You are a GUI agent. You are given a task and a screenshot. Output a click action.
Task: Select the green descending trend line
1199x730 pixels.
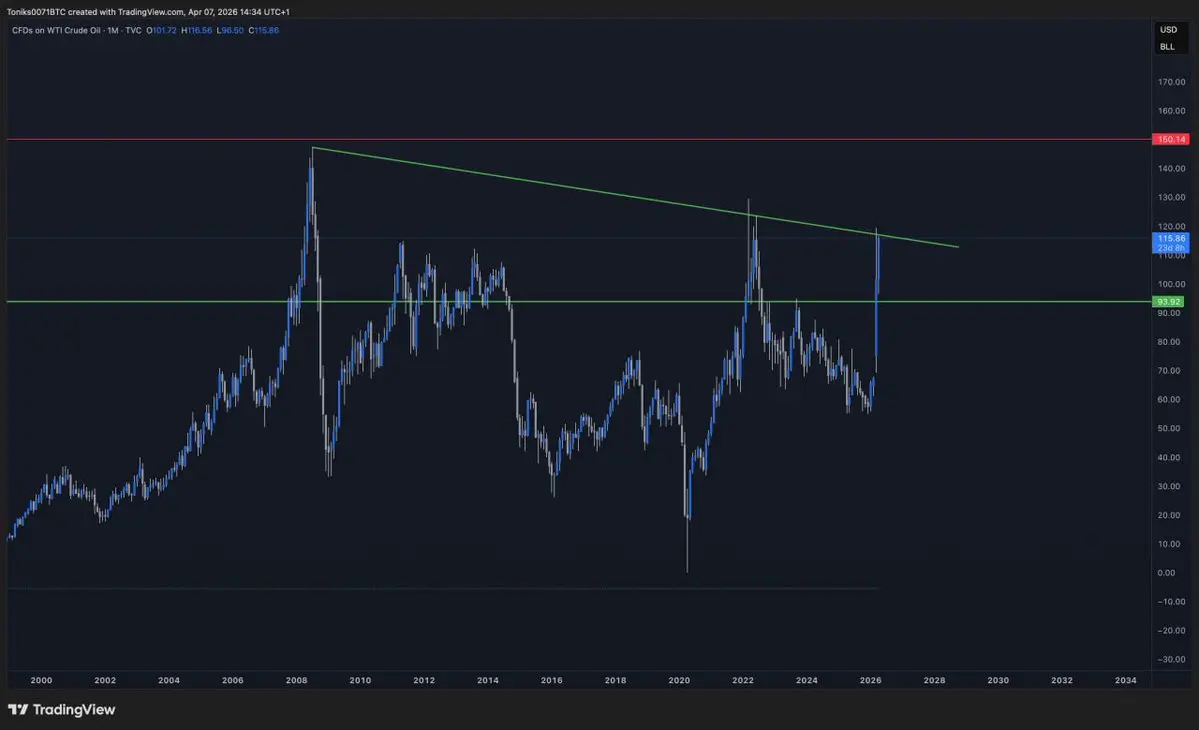pyautogui.click(x=635, y=197)
